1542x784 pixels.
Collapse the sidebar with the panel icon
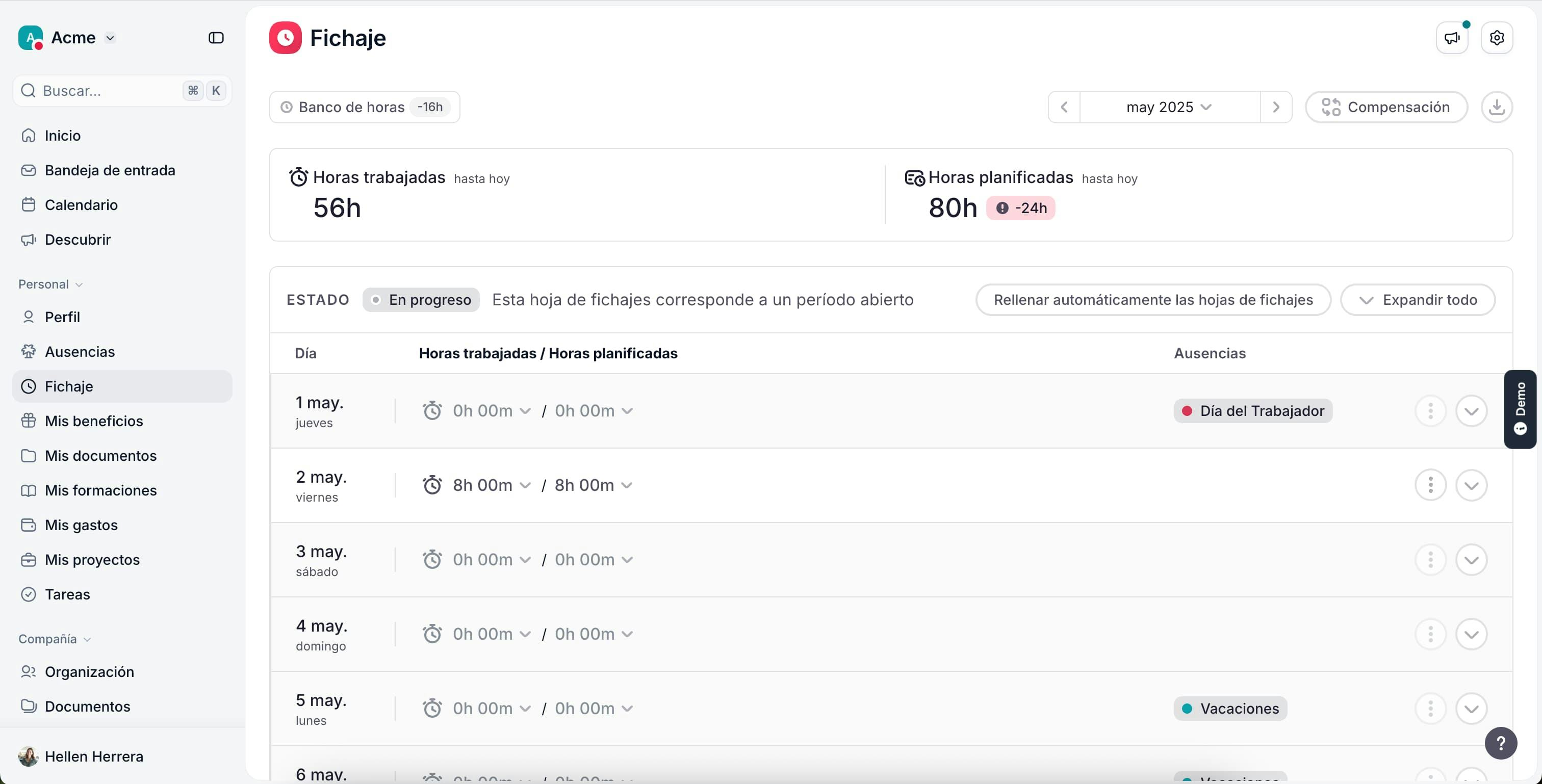coord(216,38)
